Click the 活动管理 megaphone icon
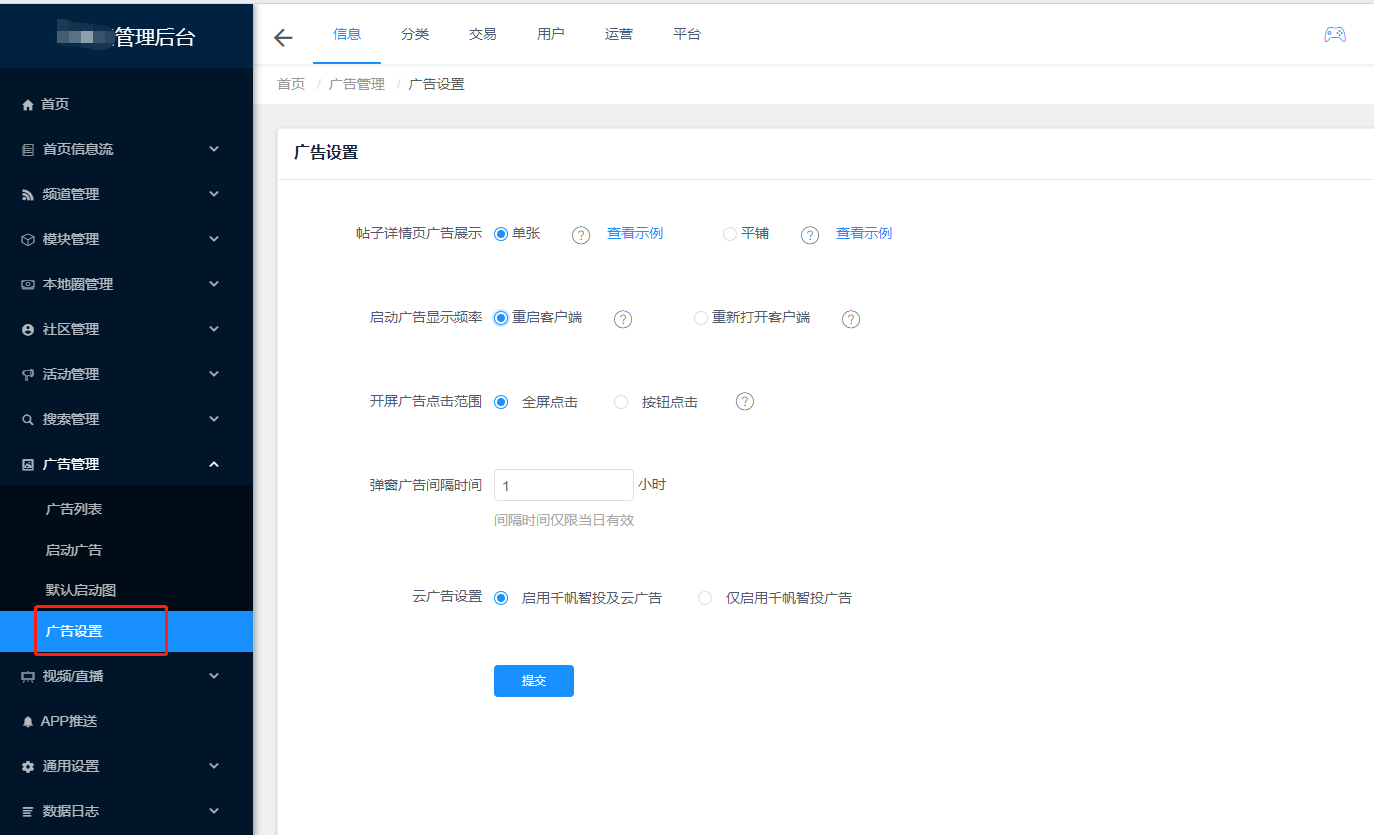This screenshot has width=1374, height=835. (28, 375)
